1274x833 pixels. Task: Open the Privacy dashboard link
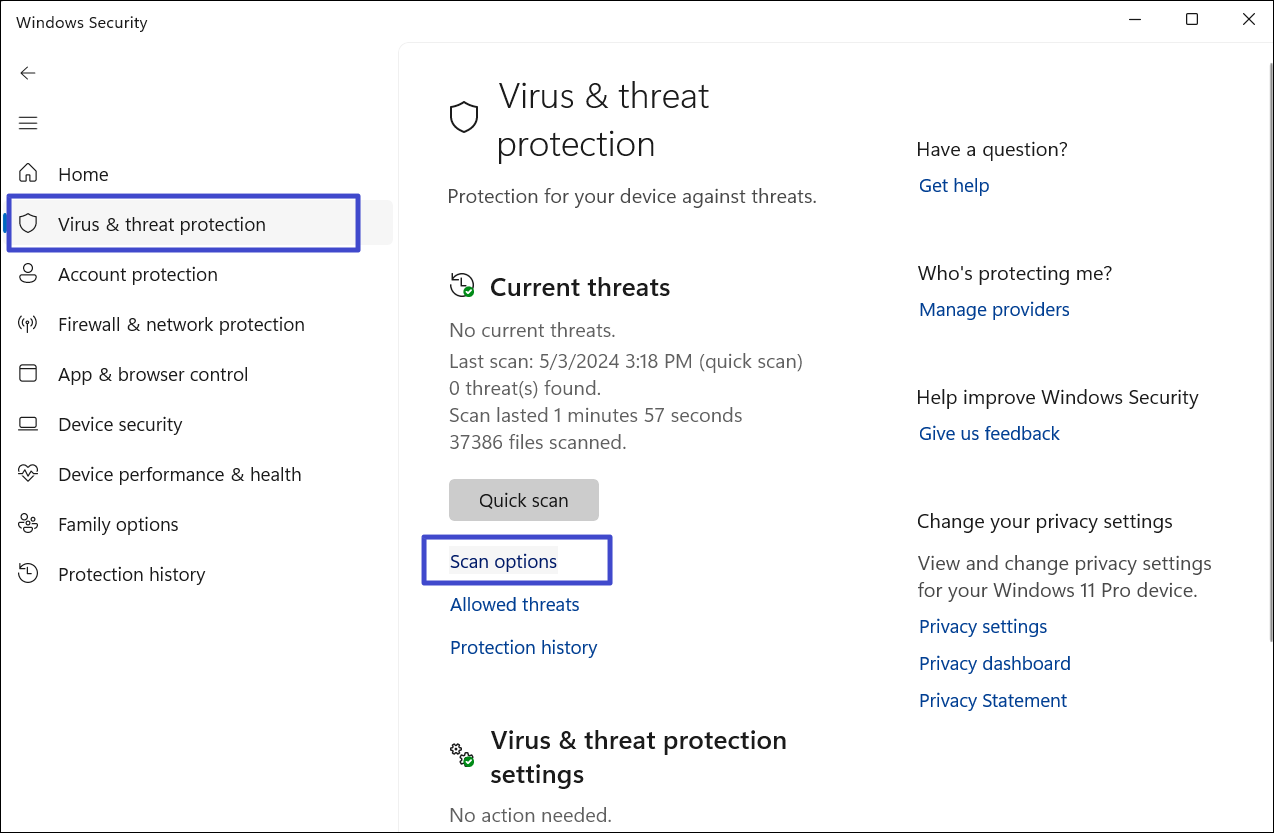994,663
